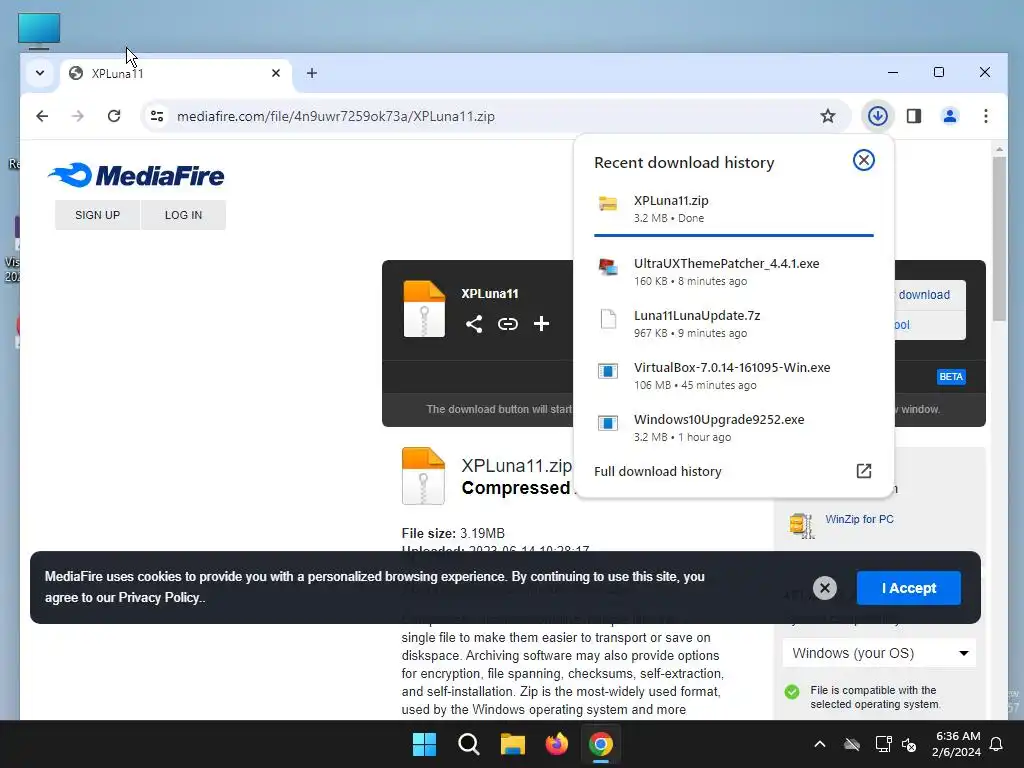This screenshot has height=768, width=1024.
Task: View site information icon in address bar
Action: point(157,116)
